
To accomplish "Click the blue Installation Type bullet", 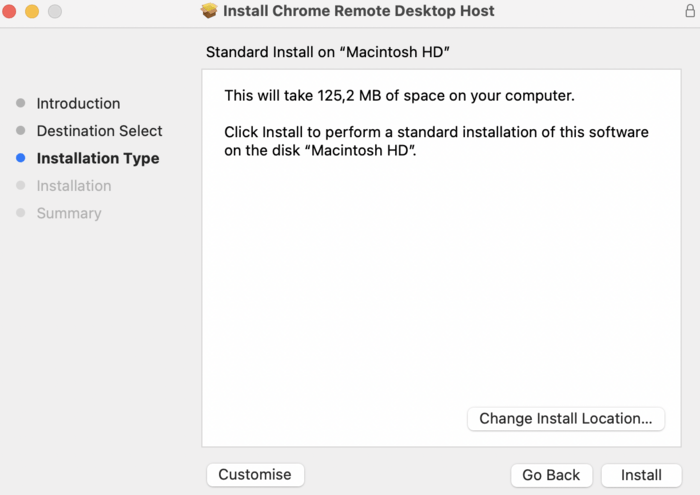I will tap(21, 158).
